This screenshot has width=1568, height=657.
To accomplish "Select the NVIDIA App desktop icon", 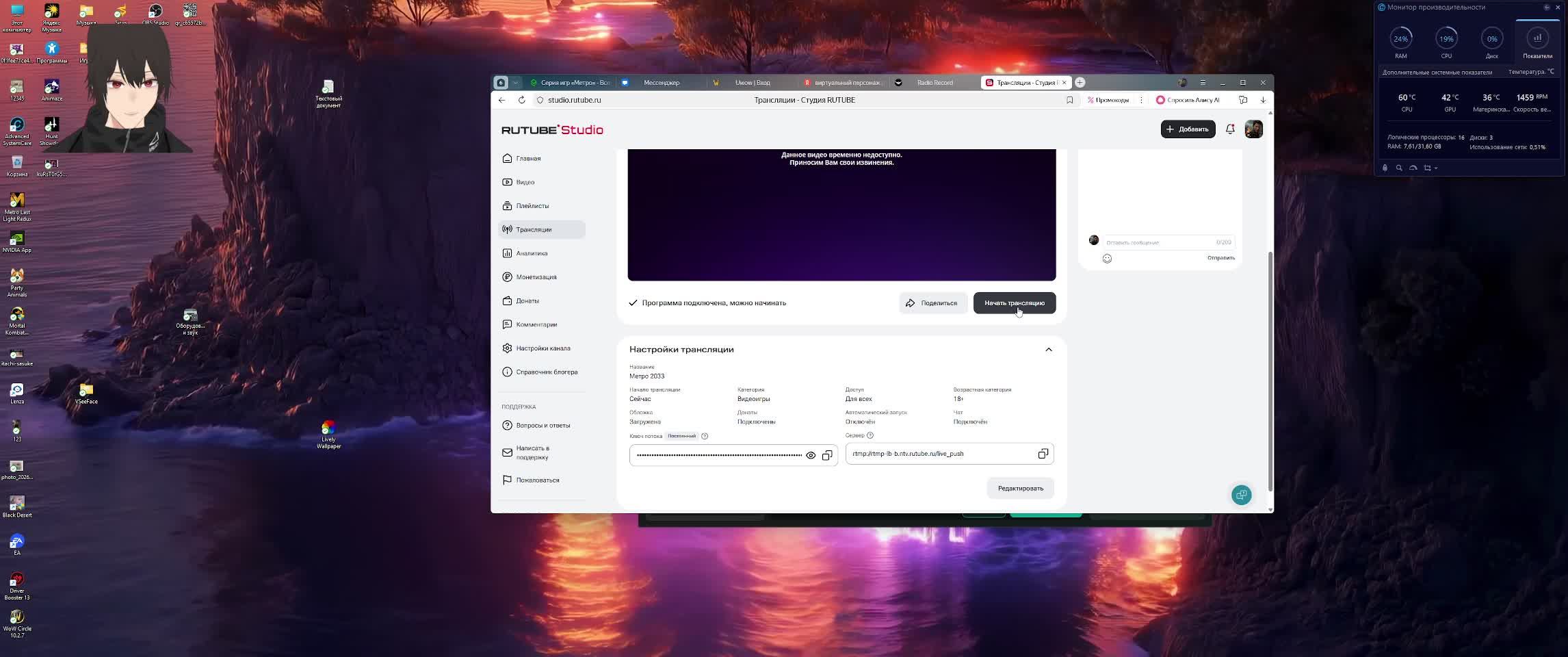I will (x=17, y=242).
